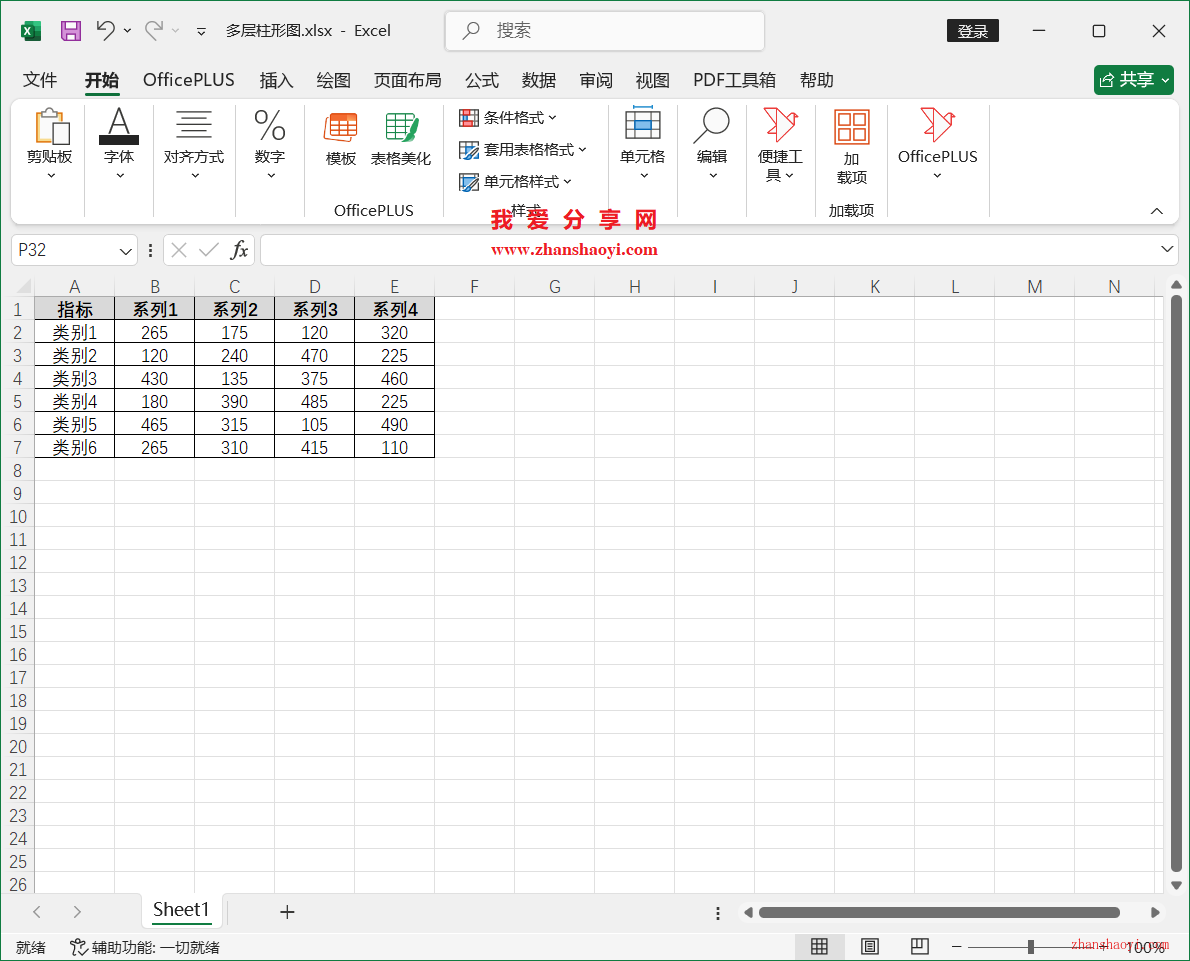Screen dimensions: 1190x961
Task: Open Customize Quick Access Toolbar dropdown
Action: 201,31
